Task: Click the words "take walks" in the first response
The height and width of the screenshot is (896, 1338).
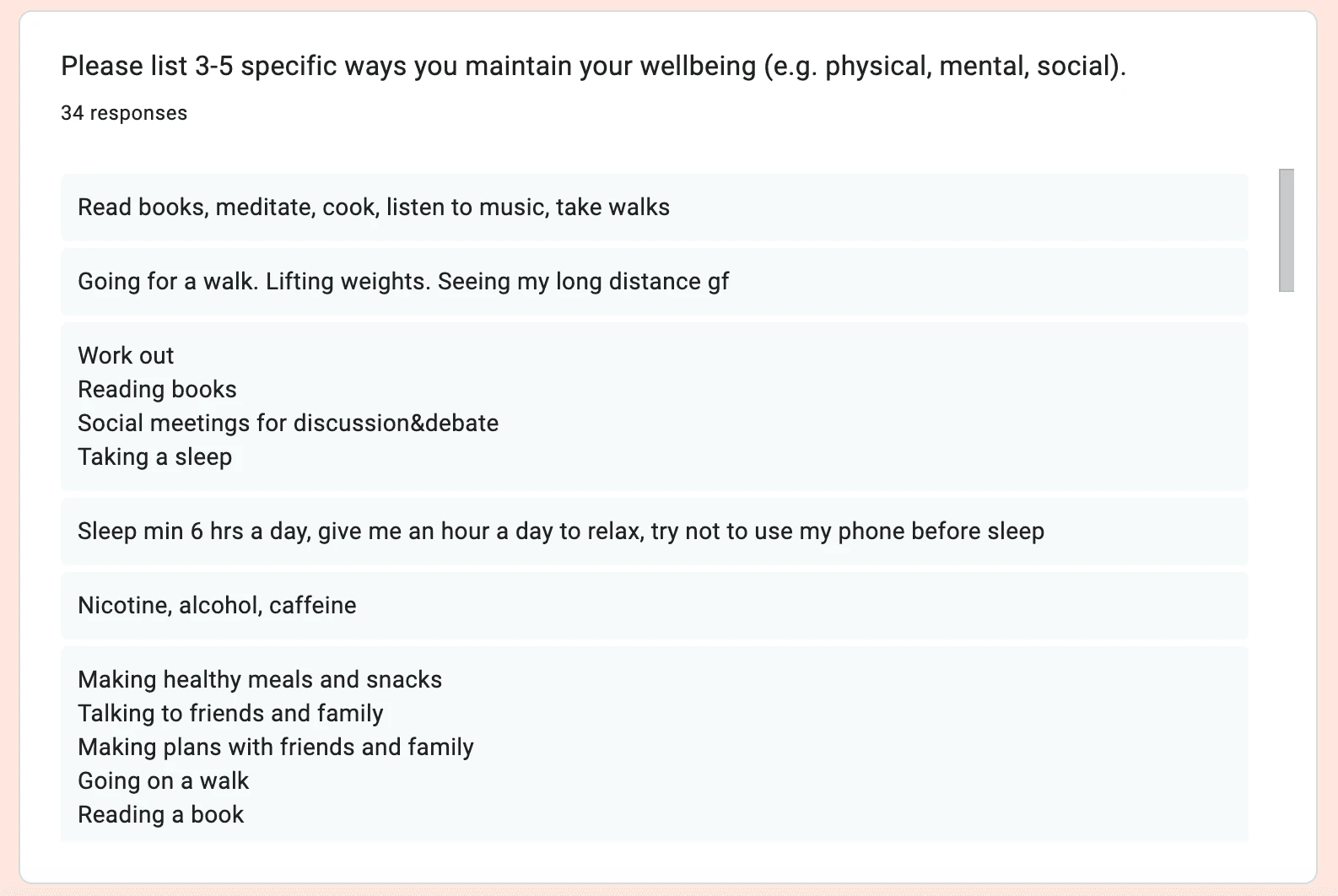Action: [x=612, y=208]
